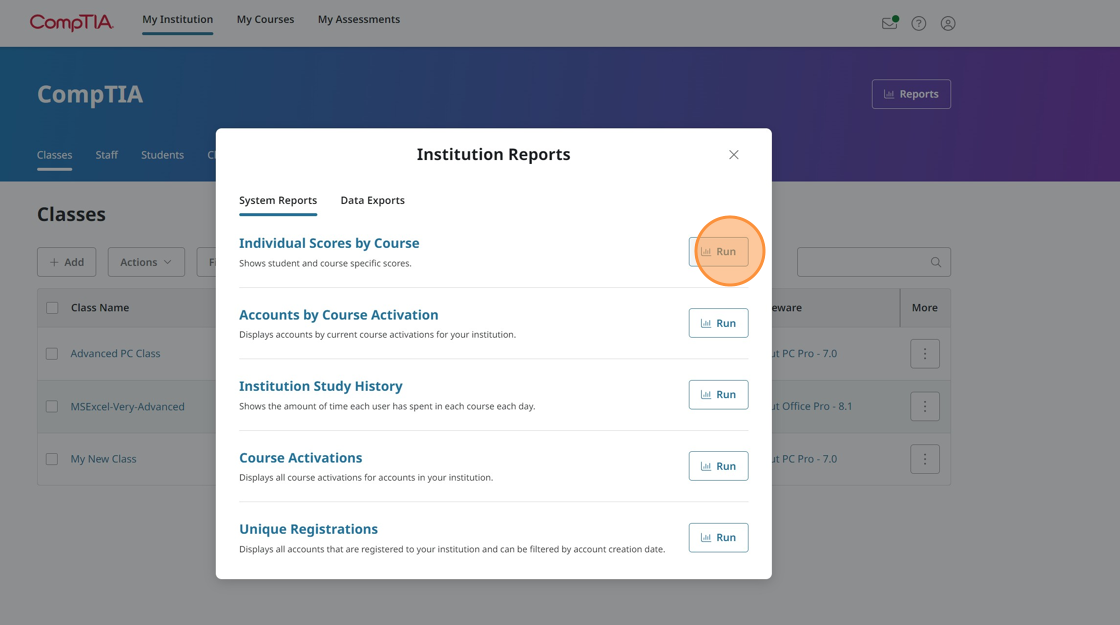Screen dimensions: 1120x625
Task: Switch to the Data Exports tab
Action: pyautogui.click(x=372, y=200)
